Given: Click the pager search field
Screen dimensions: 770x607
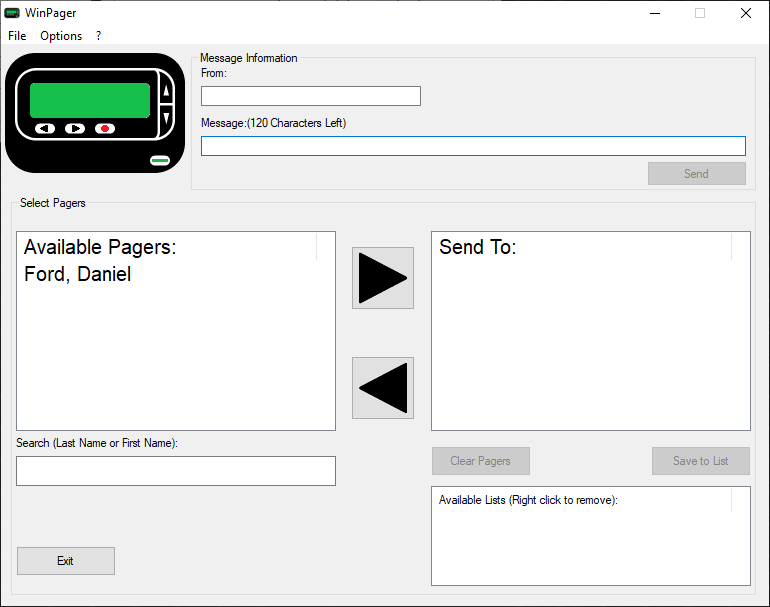Looking at the screenshot, I should click(176, 471).
